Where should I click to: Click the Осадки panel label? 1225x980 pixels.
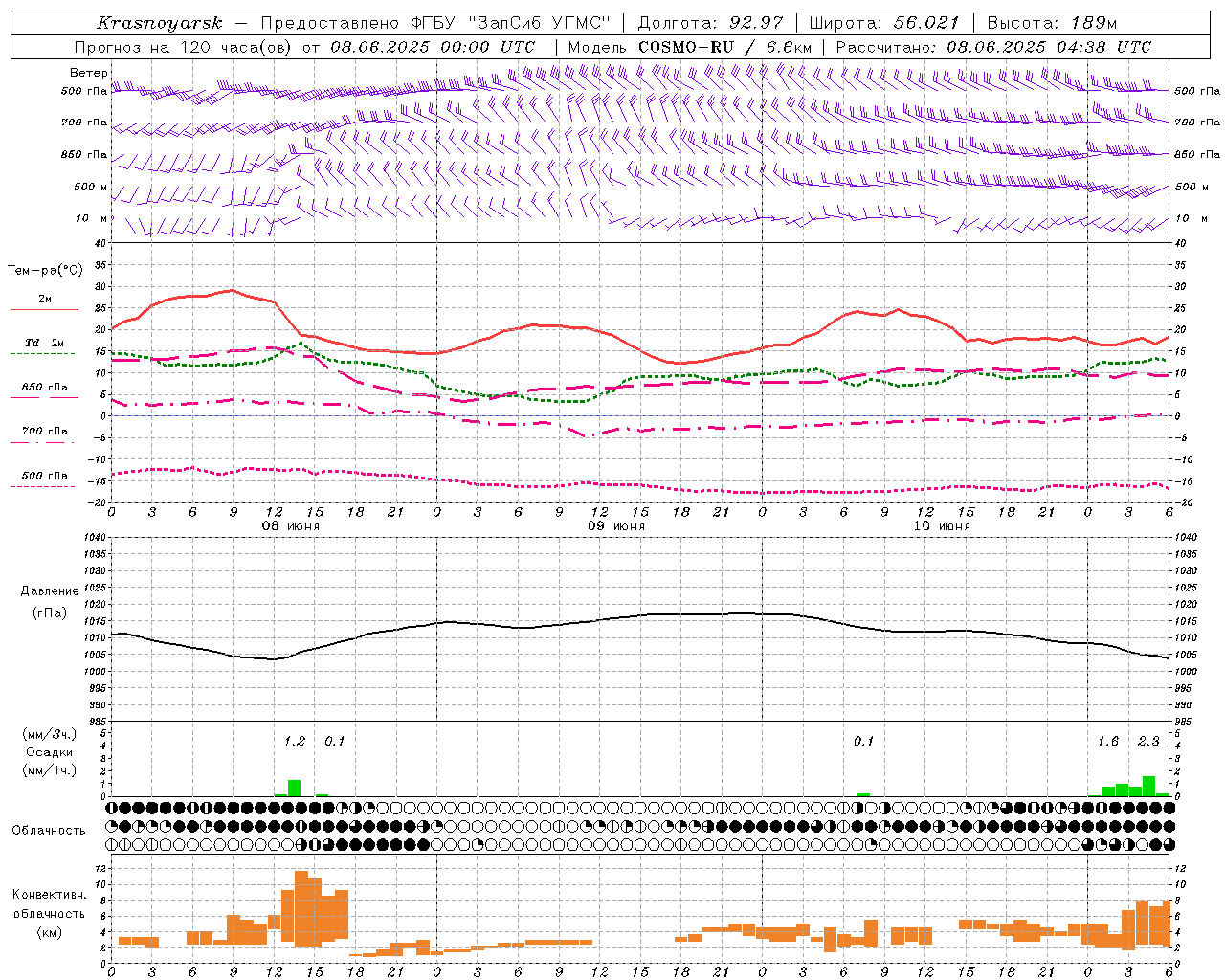pyautogui.click(x=49, y=752)
